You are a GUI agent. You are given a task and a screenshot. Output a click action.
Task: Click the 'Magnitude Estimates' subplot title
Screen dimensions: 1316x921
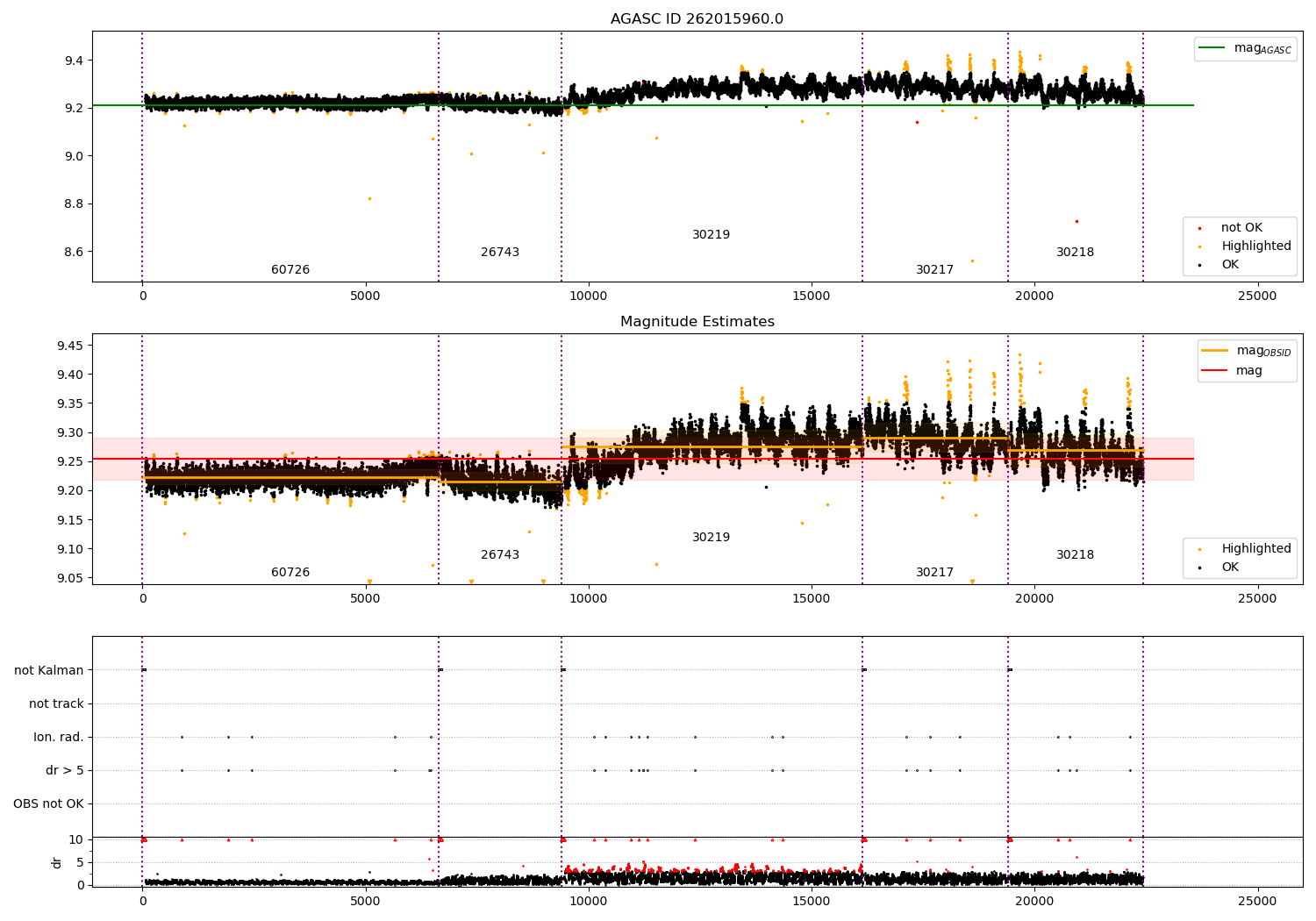pyautogui.click(x=697, y=322)
